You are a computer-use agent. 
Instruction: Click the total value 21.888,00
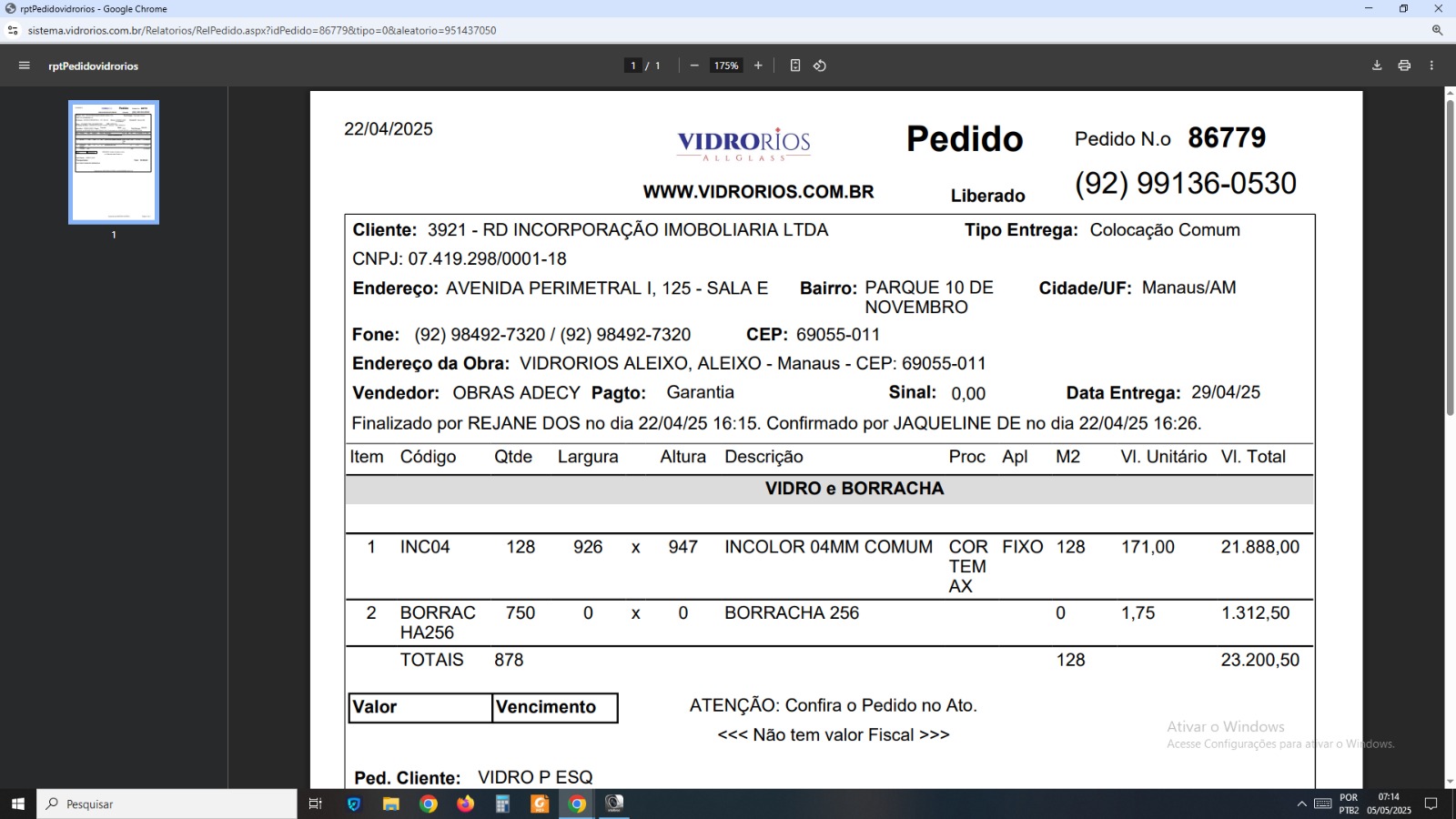click(x=1260, y=547)
